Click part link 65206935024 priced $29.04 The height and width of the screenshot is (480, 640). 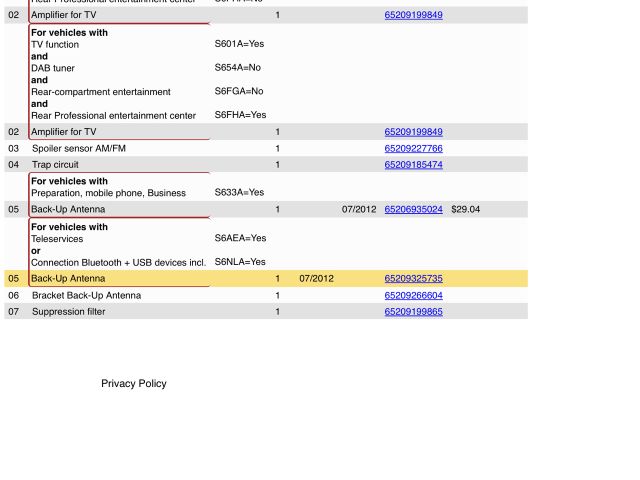click(x=413, y=210)
